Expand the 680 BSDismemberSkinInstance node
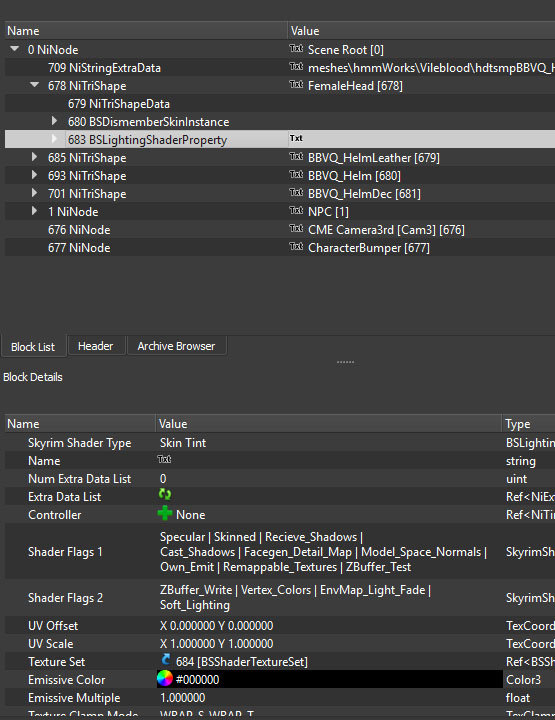This screenshot has height=720, width=555. point(54,121)
